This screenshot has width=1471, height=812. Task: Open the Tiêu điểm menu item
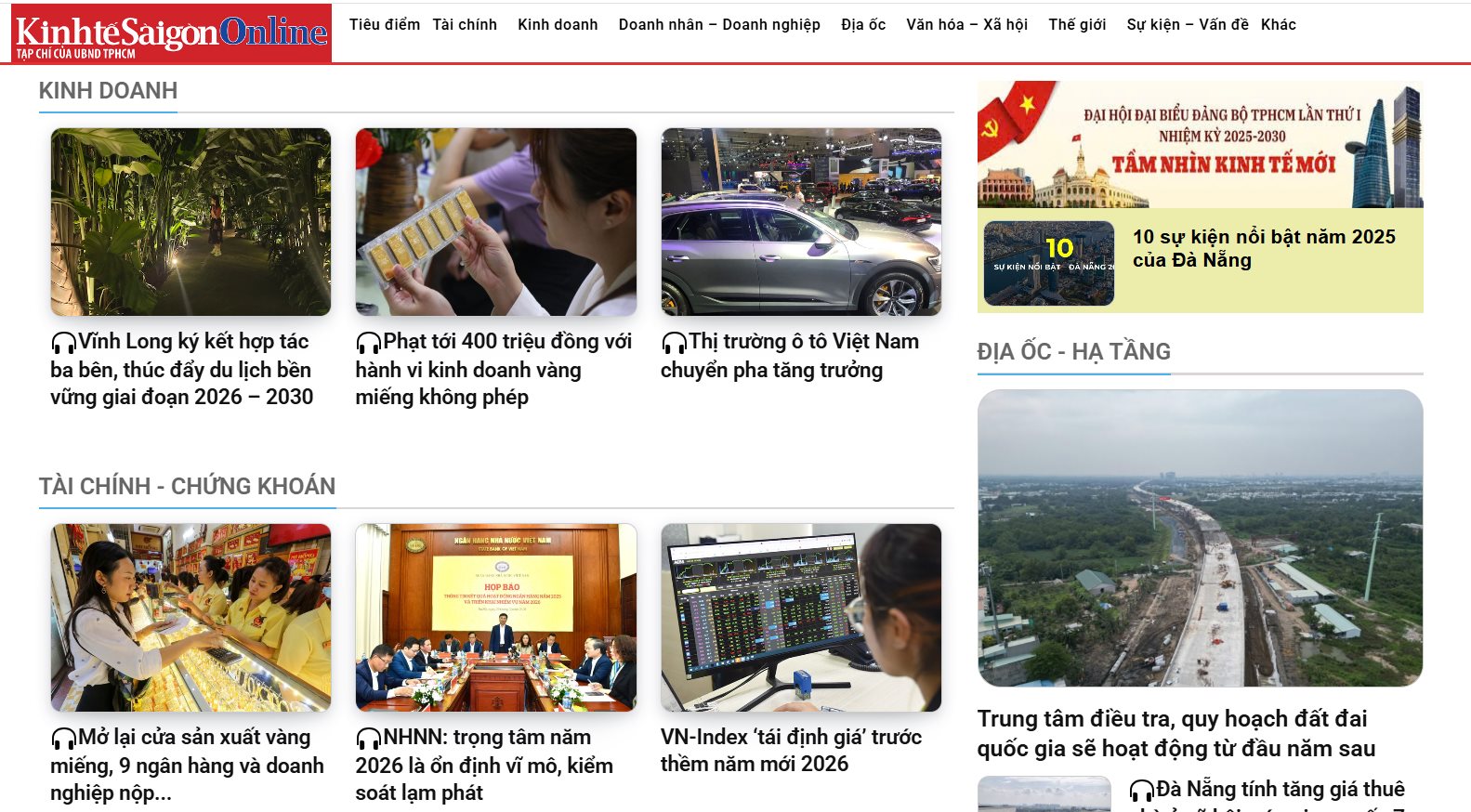click(385, 25)
